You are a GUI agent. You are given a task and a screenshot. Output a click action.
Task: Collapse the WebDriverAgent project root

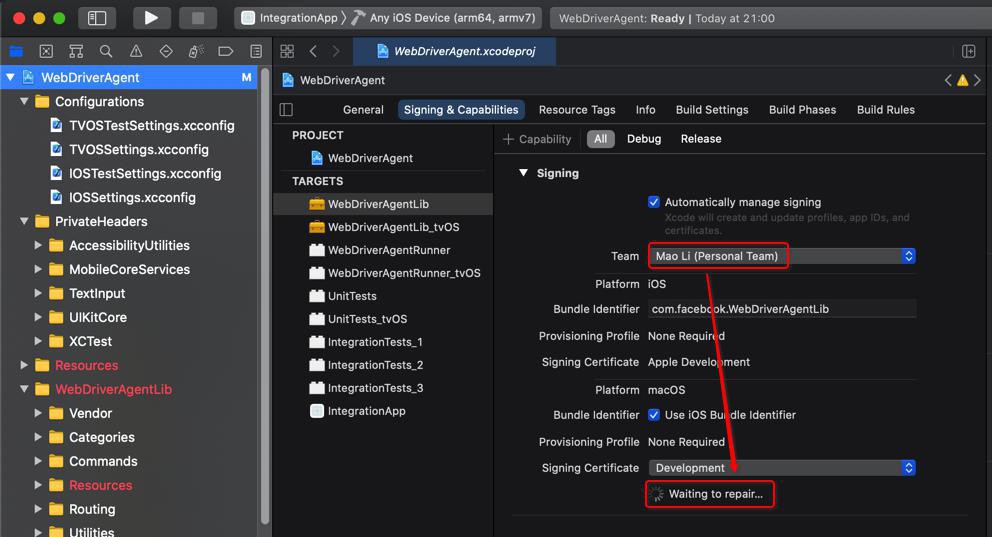(x=11, y=77)
